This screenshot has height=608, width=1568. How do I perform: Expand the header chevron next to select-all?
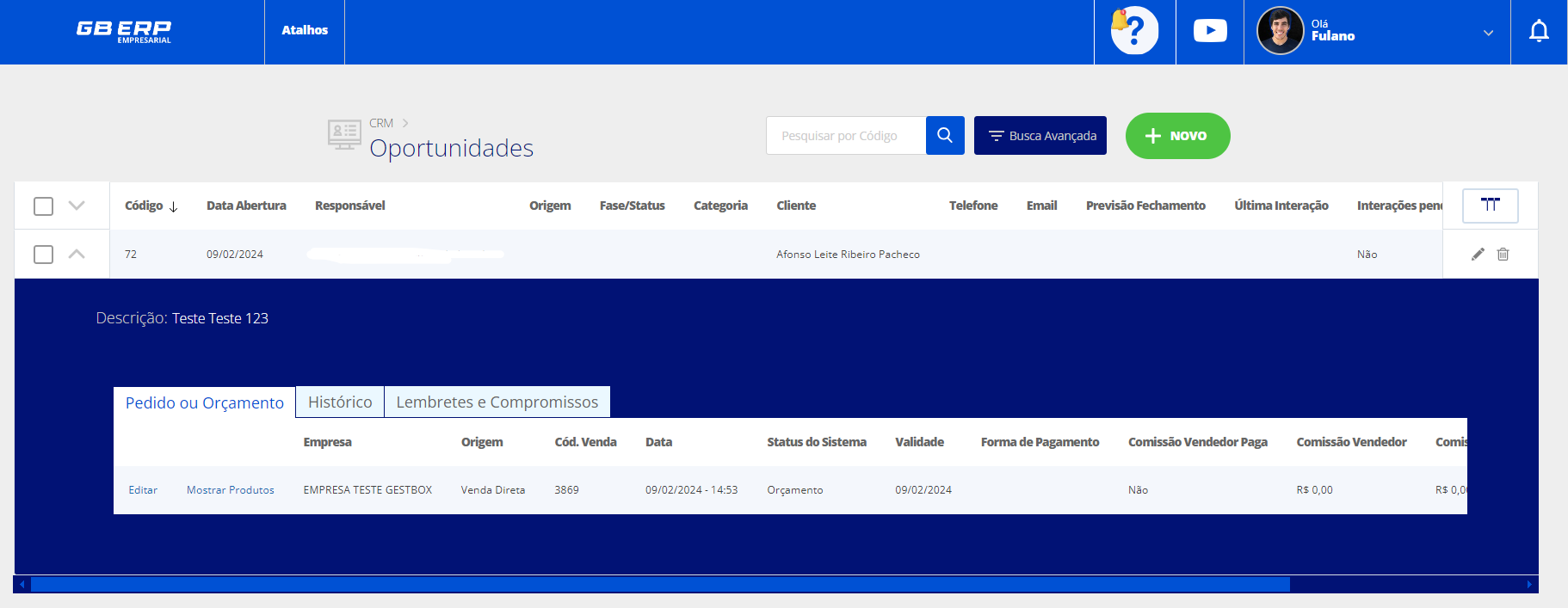[x=77, y=206]
